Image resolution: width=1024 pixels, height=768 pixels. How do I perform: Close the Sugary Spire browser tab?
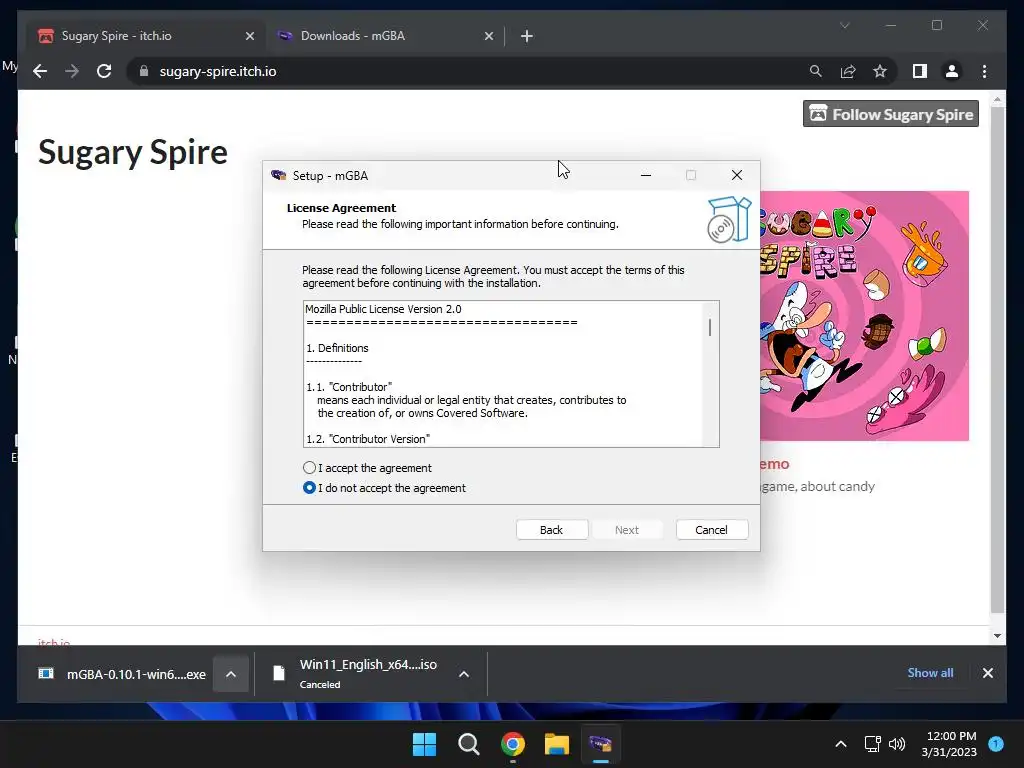pos(249,37)
